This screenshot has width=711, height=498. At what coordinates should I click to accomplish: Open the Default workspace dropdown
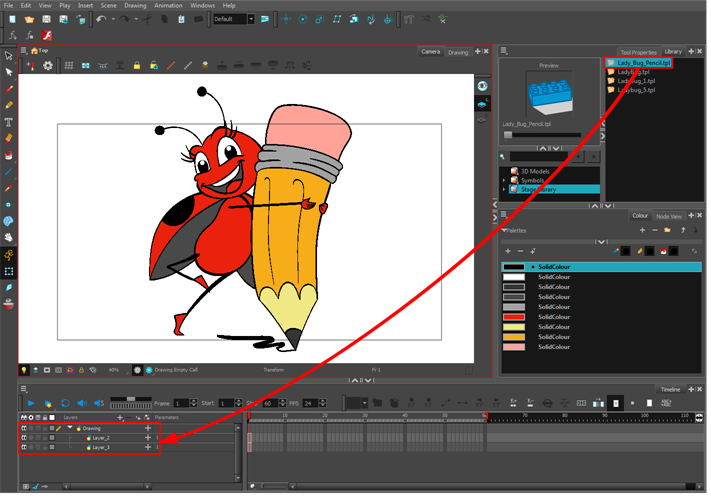point(251,19)
